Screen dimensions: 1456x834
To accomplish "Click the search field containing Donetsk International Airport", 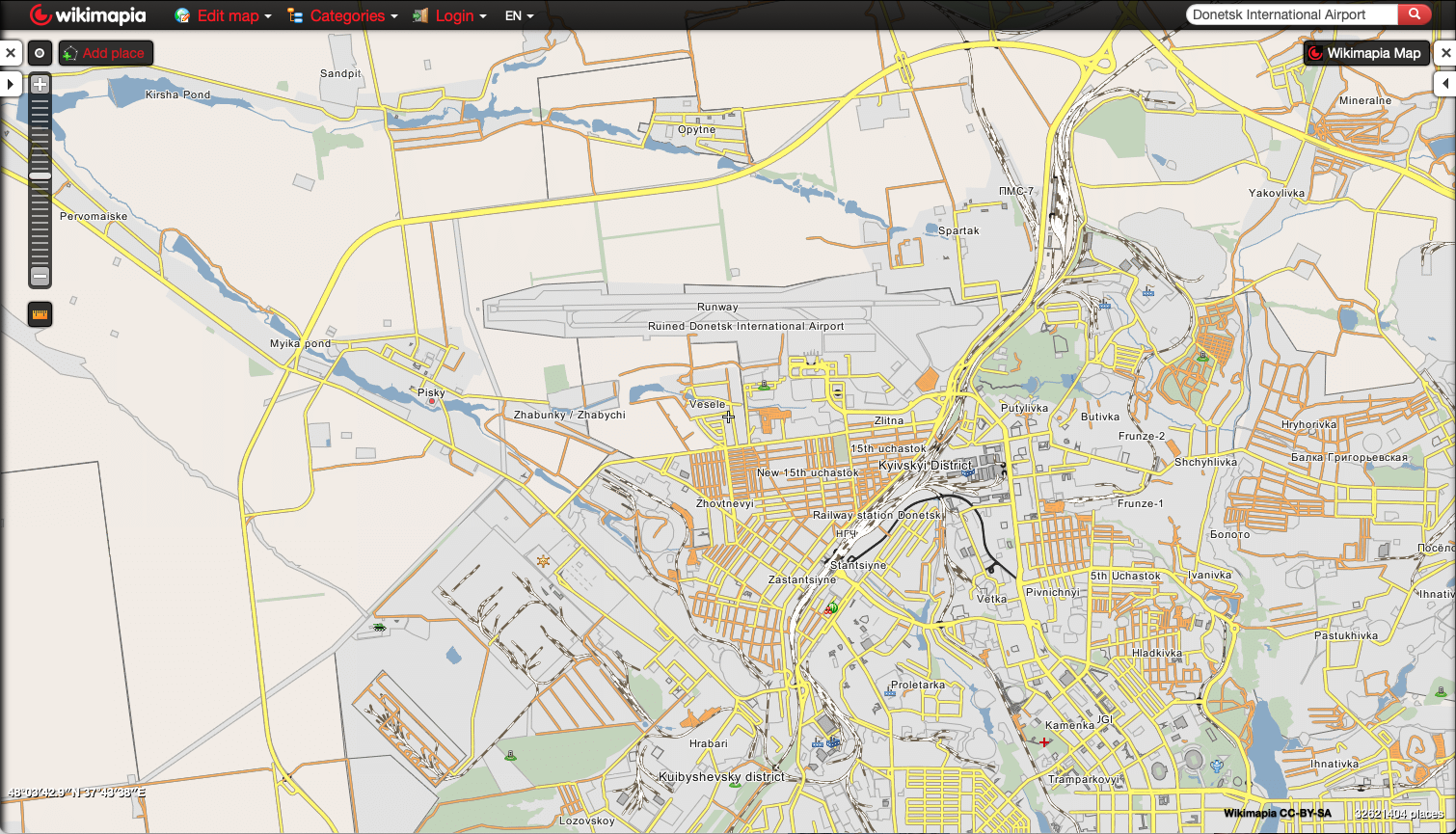I will 1292,14.
